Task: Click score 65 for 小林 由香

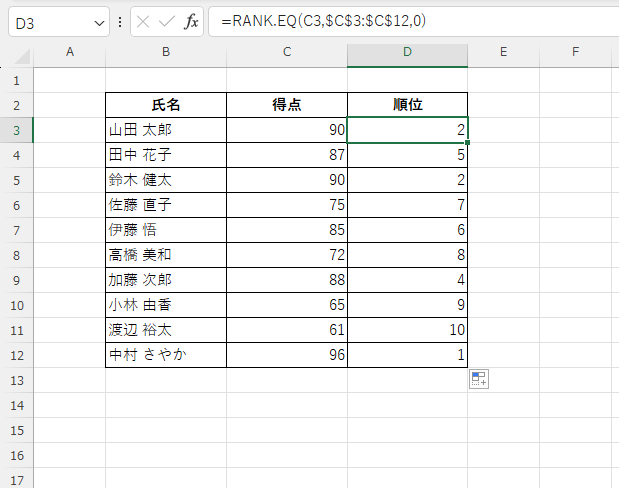Action: (x=287, y=305)
